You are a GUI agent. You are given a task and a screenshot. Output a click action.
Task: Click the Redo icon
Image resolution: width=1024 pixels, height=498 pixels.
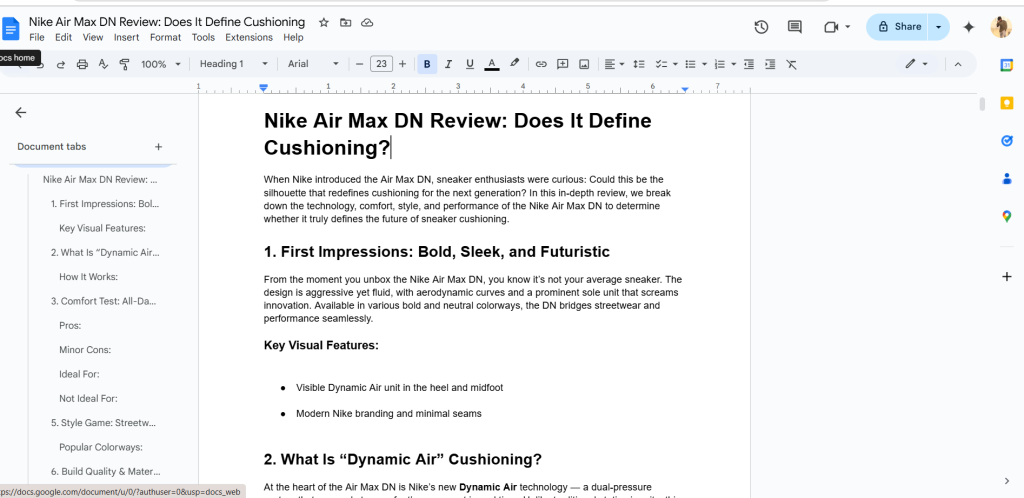(x=61, y=64)
